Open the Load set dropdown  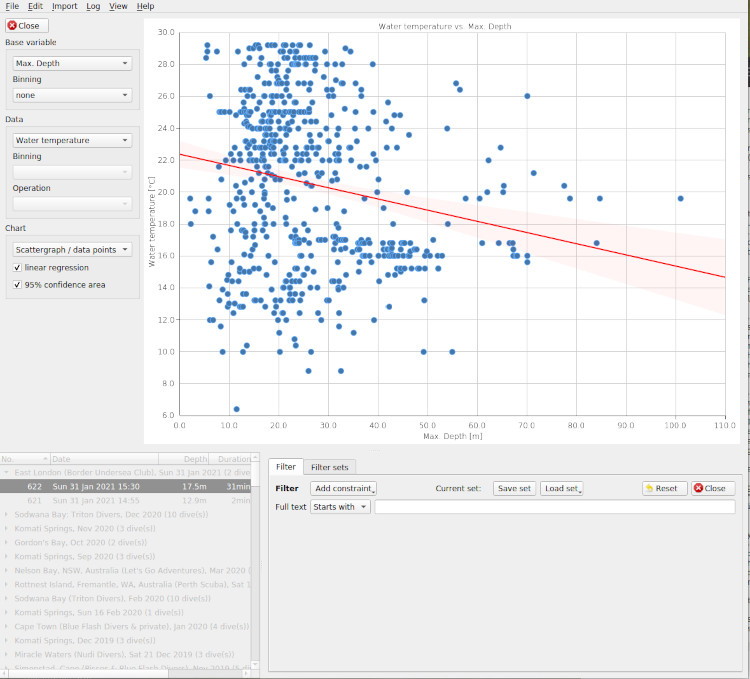(x=562, y=489)
